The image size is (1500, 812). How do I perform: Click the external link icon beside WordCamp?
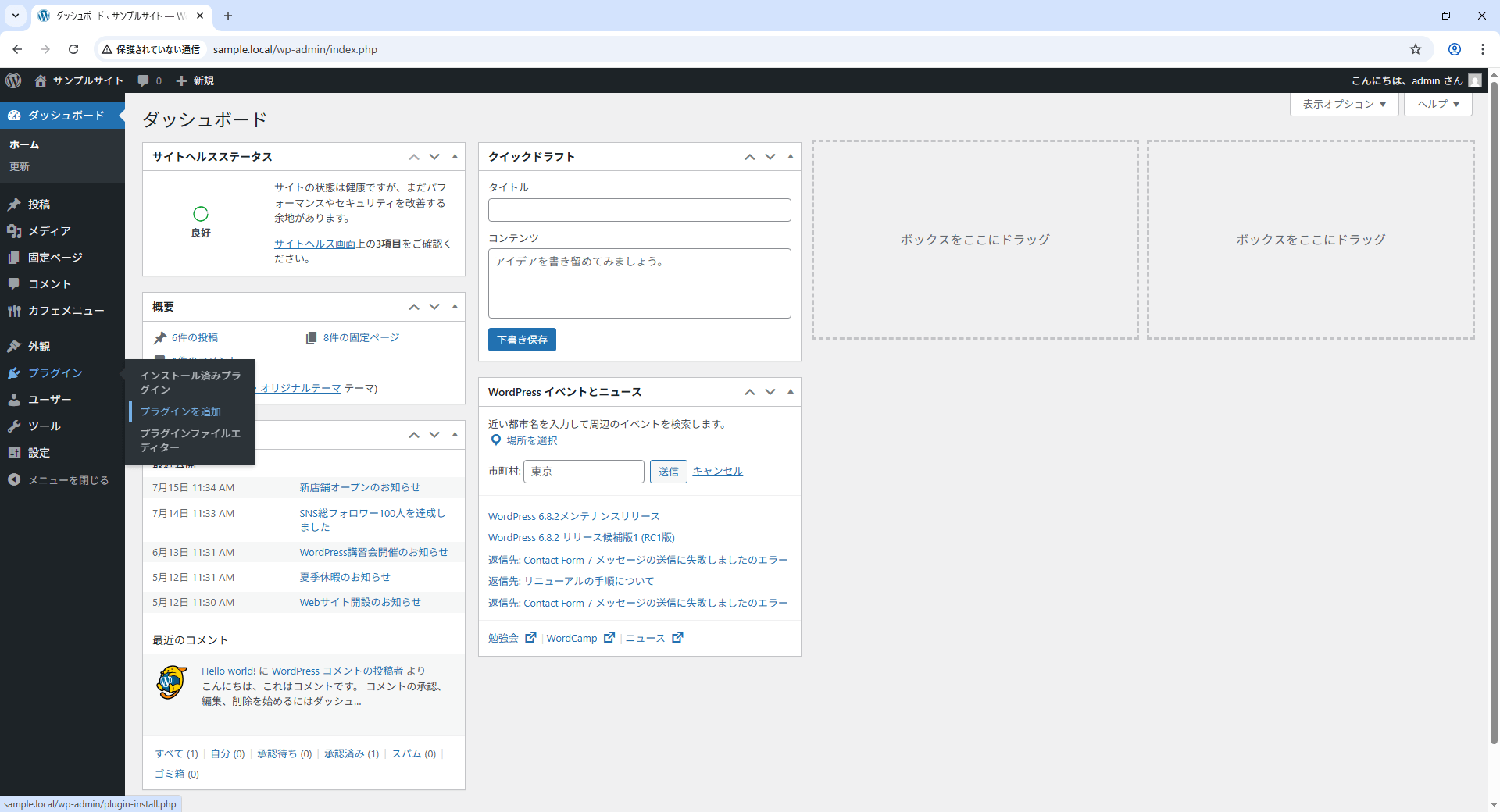(609, 637)
